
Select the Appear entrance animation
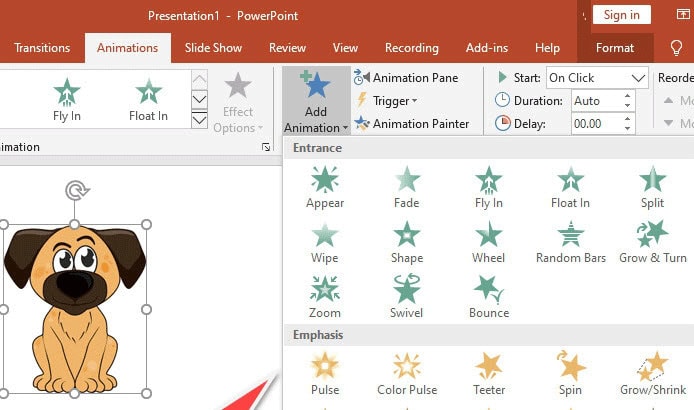pyautogui.click(x=325, y=187)
